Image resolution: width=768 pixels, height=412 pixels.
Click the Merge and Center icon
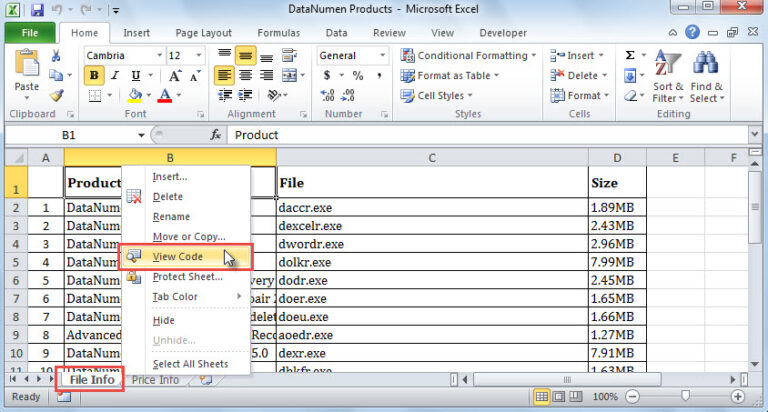tap(289, 75)
